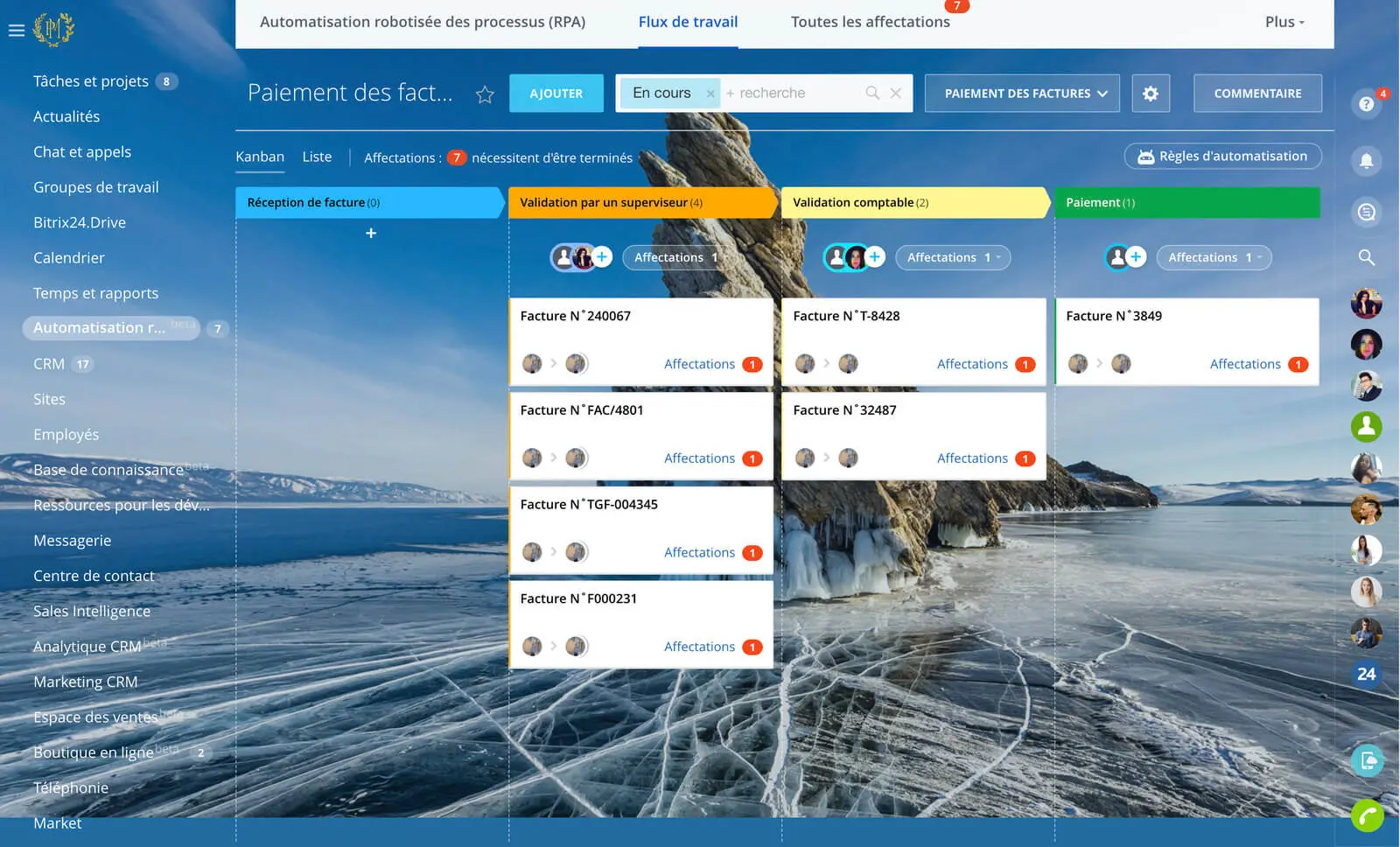Click the Ajouter button
Viewport: 1400px width, 847px height.
pyautogui.click(x=556, y=94)
